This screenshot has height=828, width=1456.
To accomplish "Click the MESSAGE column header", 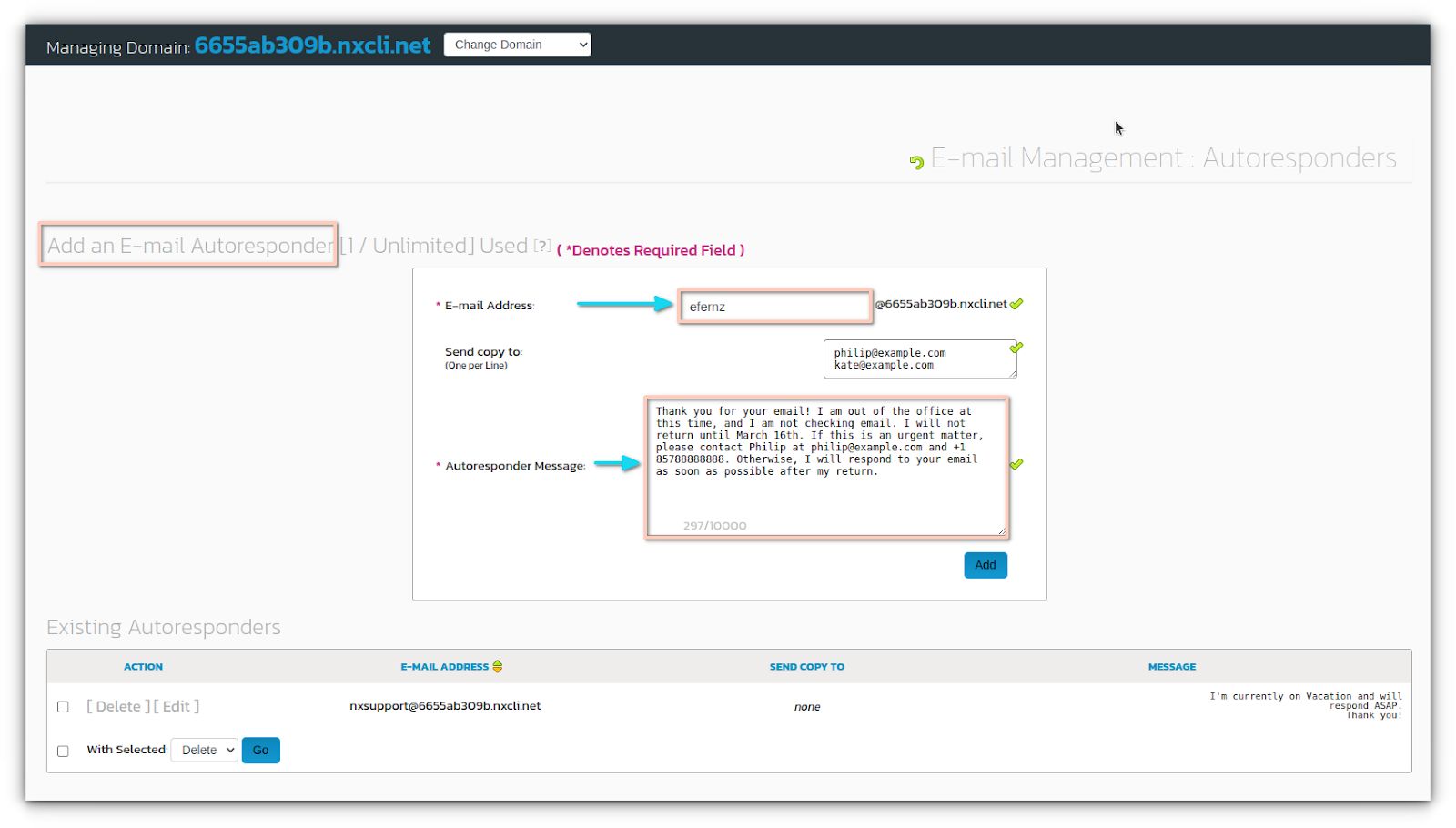I will [x=1172, y=667].
